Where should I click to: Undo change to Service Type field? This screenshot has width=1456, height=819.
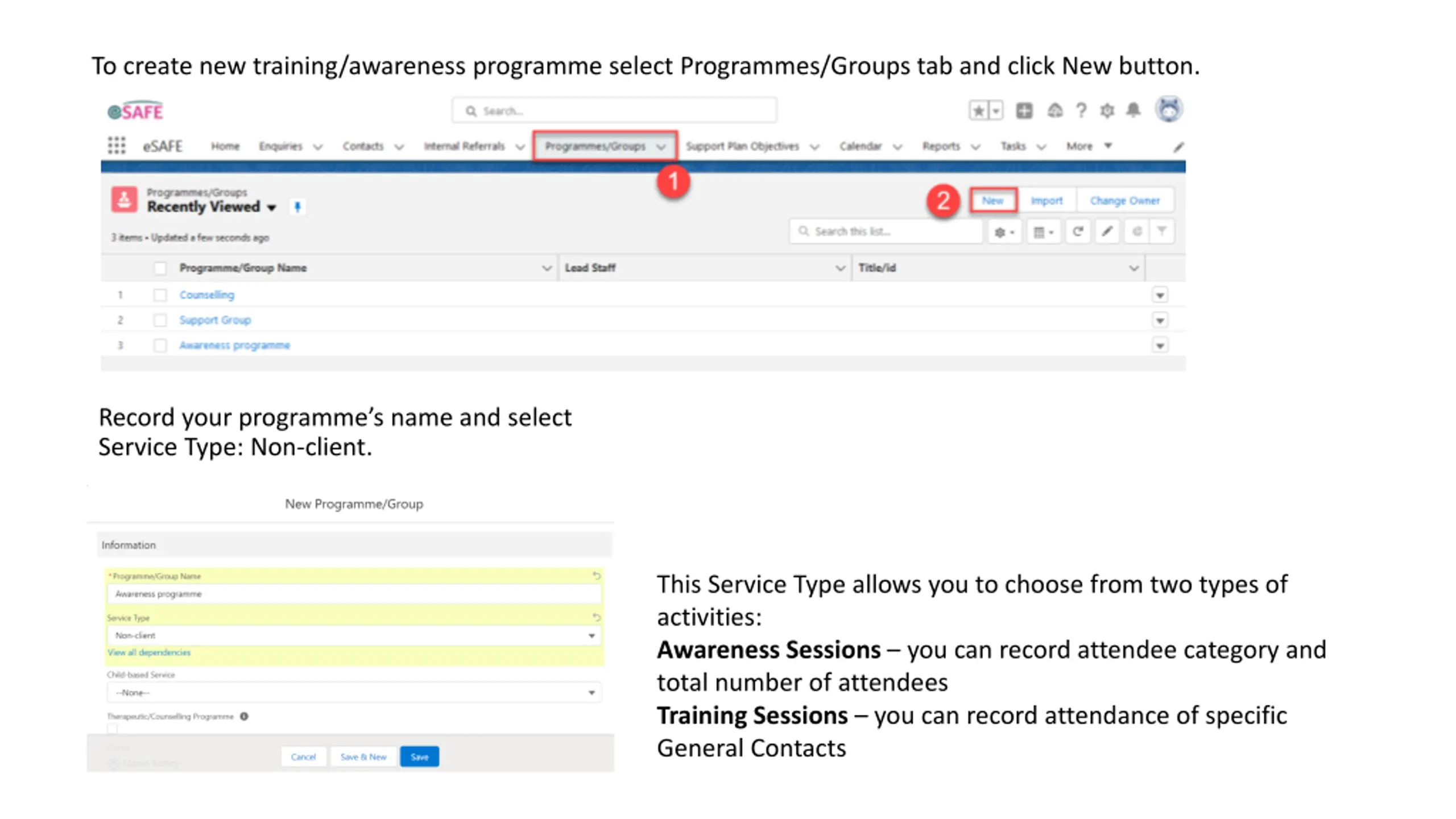click(x=596, y=617)
